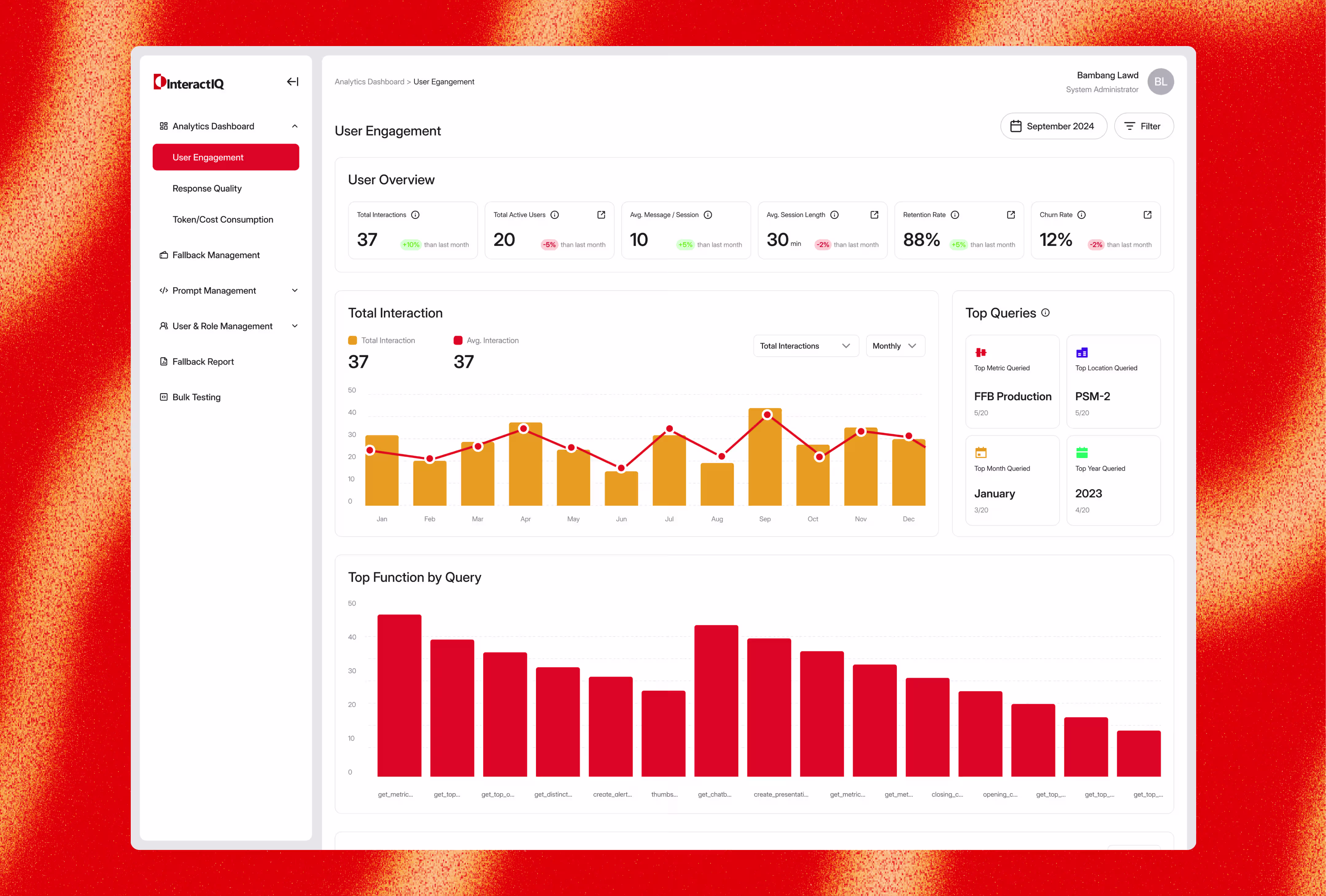Viewport: 1326px width, 896px height.
Task: Click the Top Location Queried blue icon
Action: click(x=1082, y=352)
